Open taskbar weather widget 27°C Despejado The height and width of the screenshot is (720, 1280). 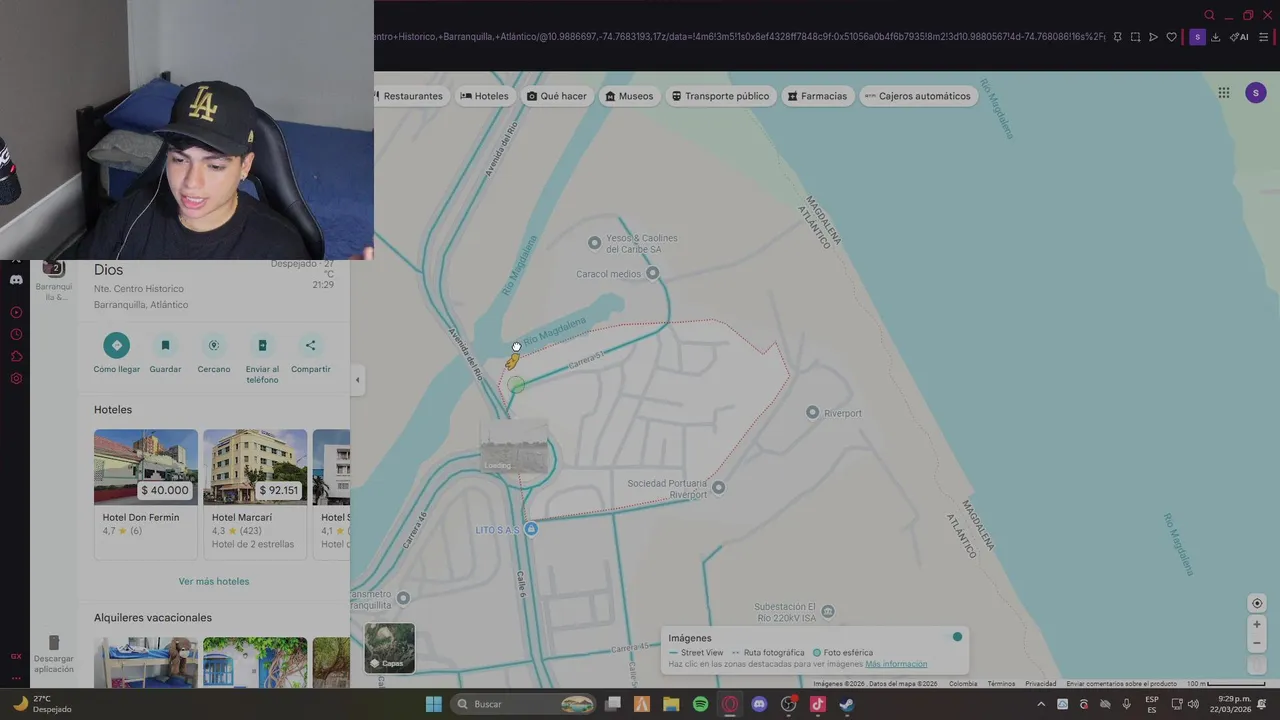[42, 704]
